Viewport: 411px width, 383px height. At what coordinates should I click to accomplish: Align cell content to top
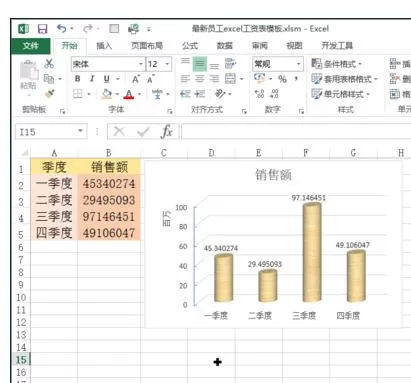tap(185, 61)
